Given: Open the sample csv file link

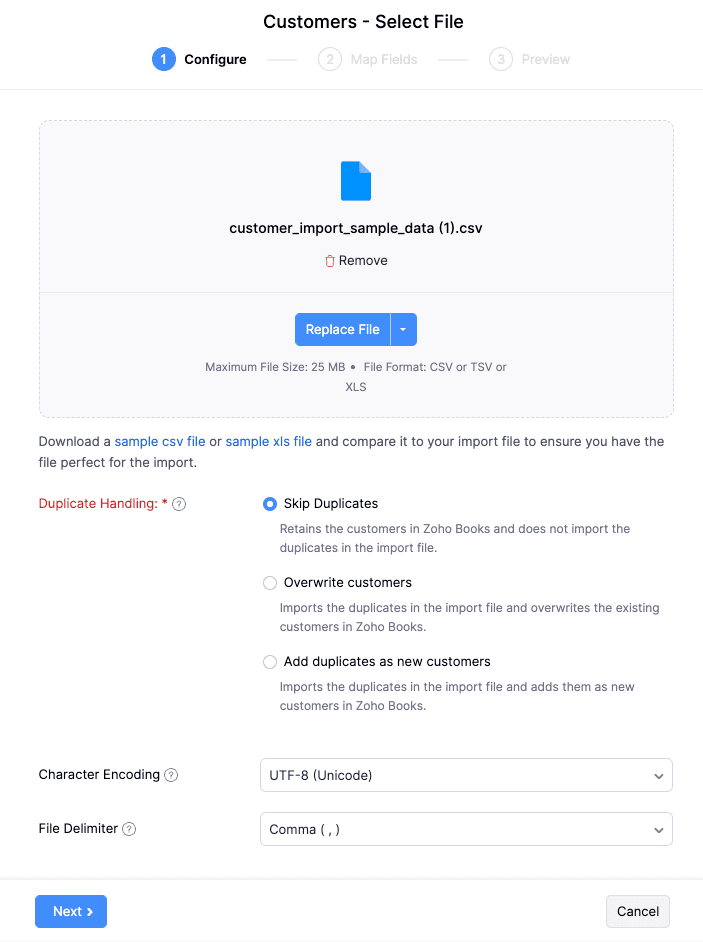Looking at the screenshot, I should pyautogui.click(x=160, y=441).
